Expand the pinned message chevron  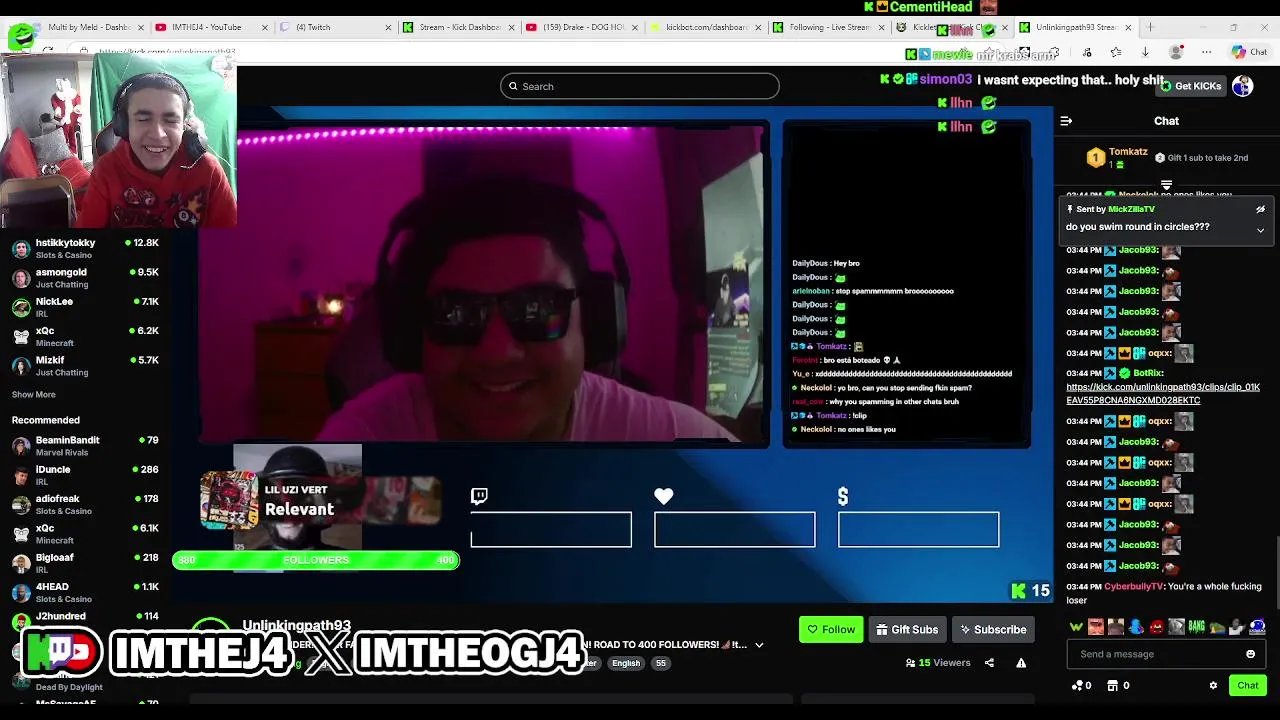1260,230
